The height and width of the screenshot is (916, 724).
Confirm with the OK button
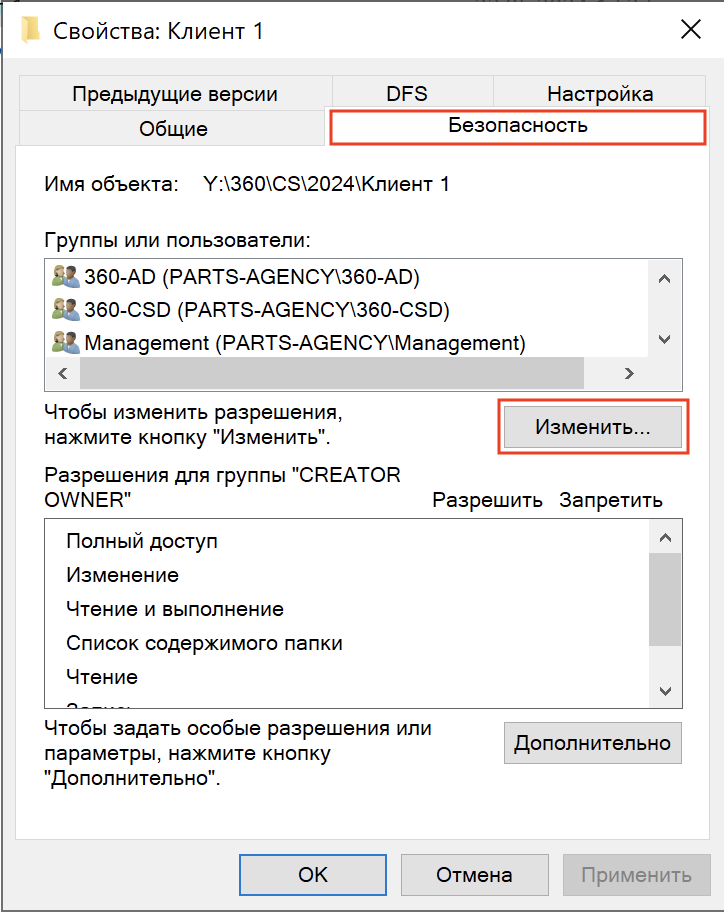[x=313, y=874]
